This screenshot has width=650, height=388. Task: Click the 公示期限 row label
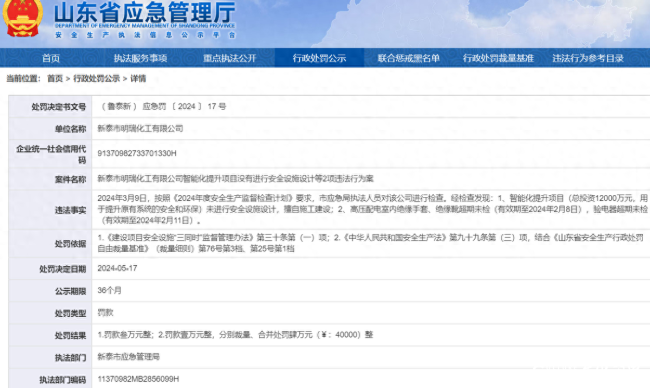(x=70, y=291)
